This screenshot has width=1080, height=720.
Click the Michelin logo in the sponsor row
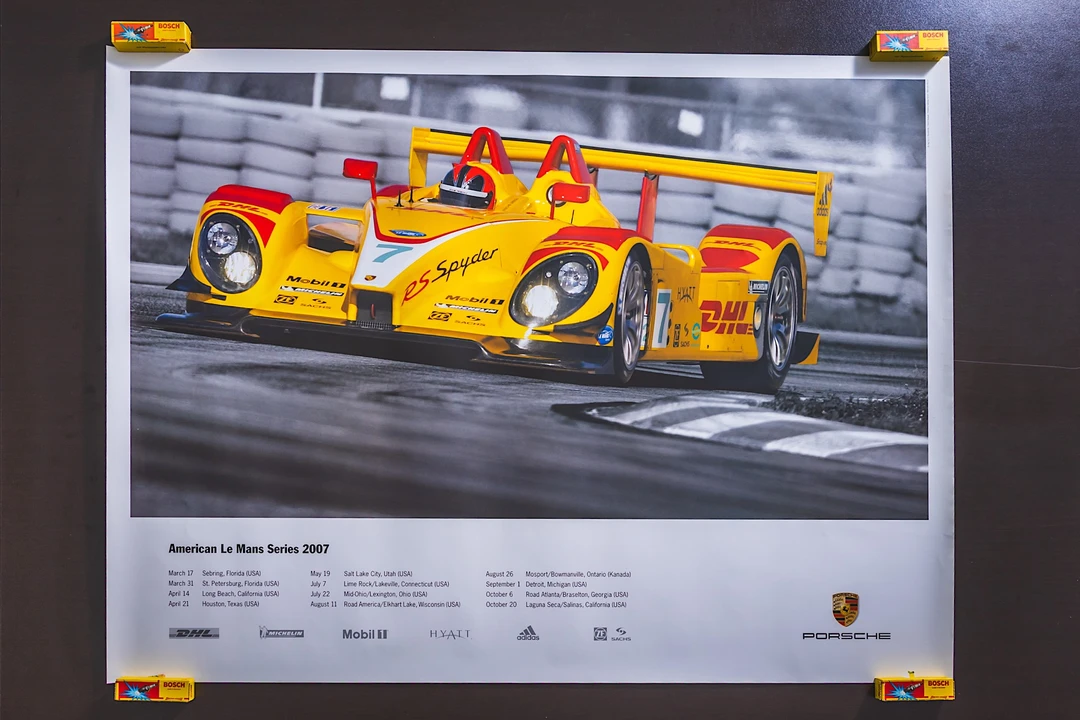(281, 632)
